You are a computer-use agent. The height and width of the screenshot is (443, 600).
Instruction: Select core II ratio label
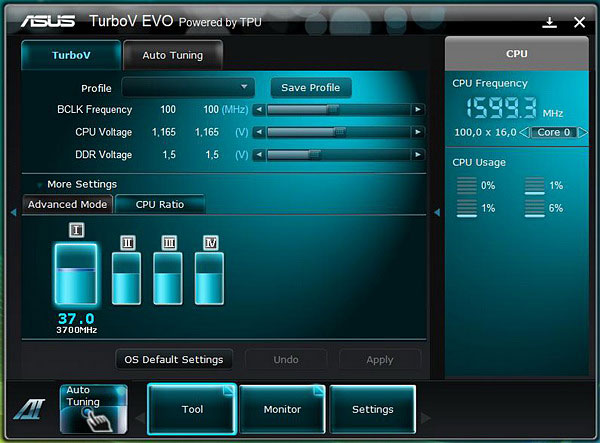point(127,243)
